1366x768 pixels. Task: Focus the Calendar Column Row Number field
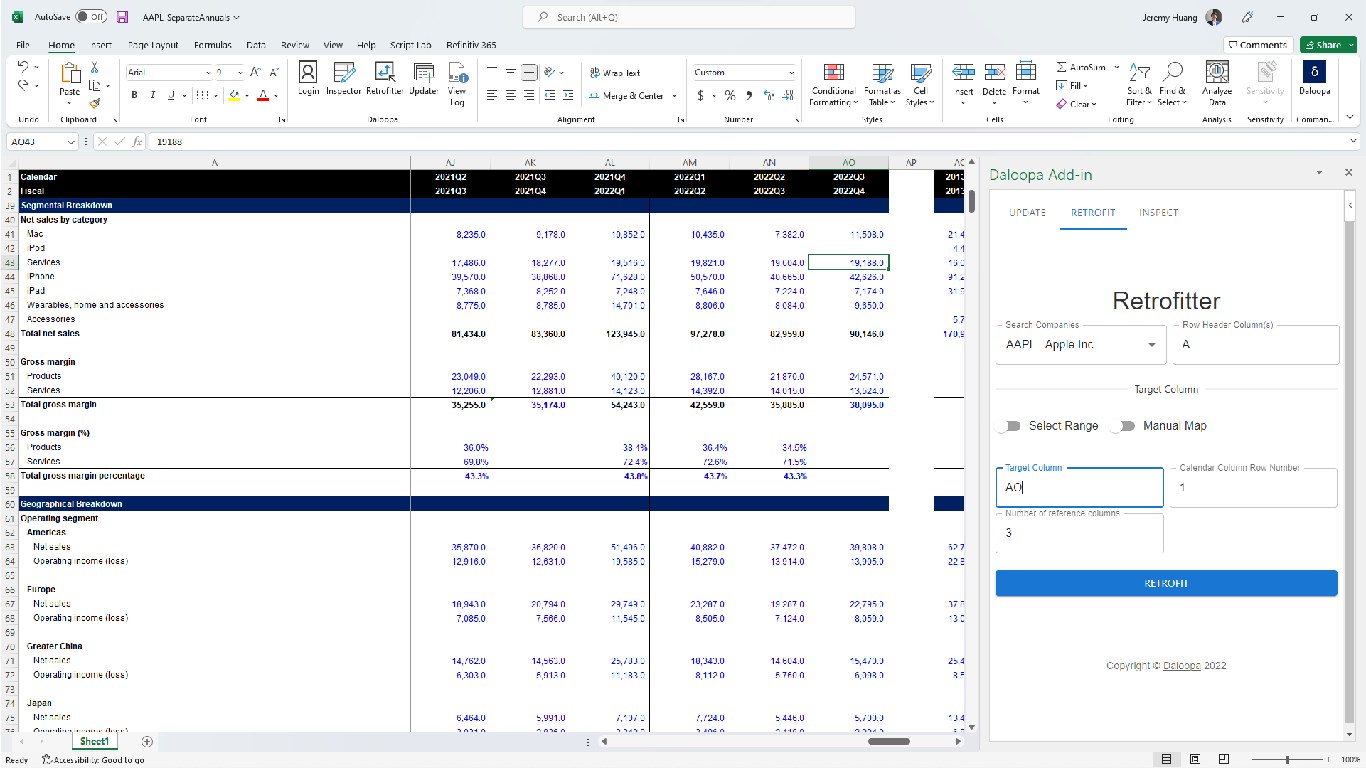pos(1254,487)
